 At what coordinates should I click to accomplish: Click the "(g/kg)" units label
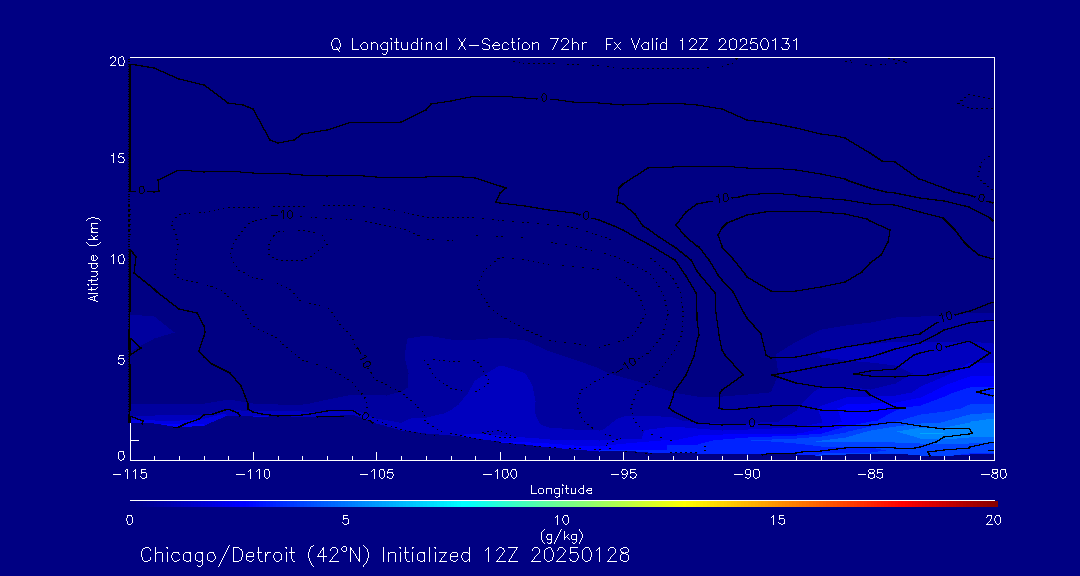coord(562,535)
